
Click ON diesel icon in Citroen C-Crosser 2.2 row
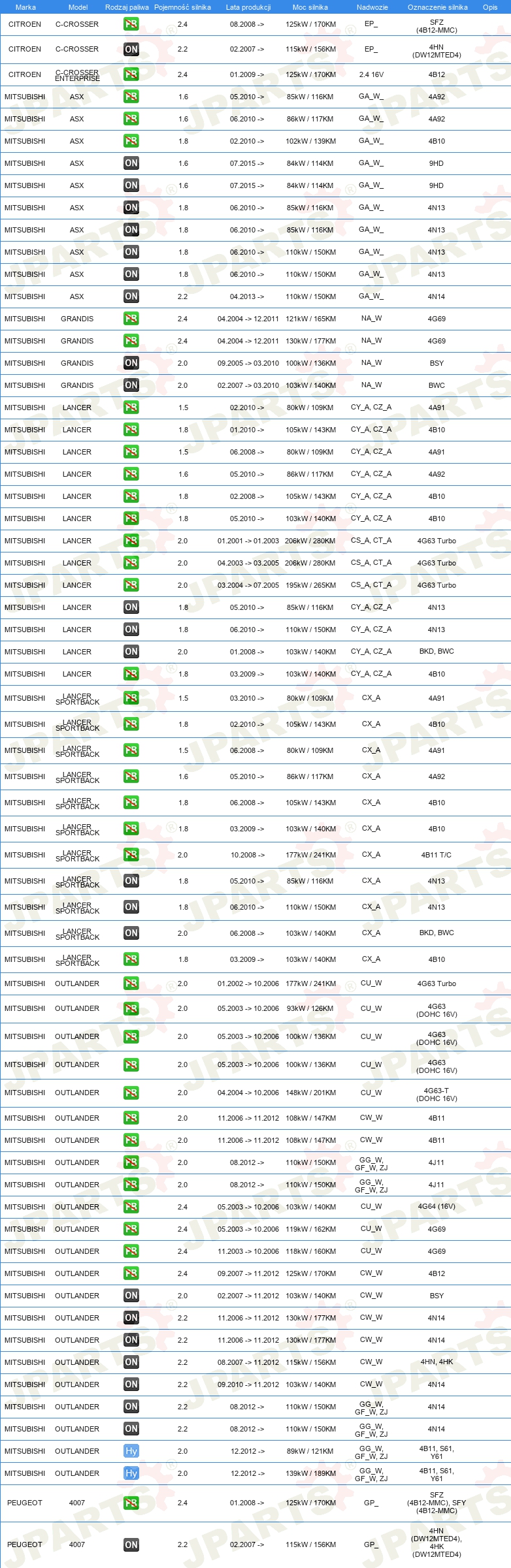[131, 49]
